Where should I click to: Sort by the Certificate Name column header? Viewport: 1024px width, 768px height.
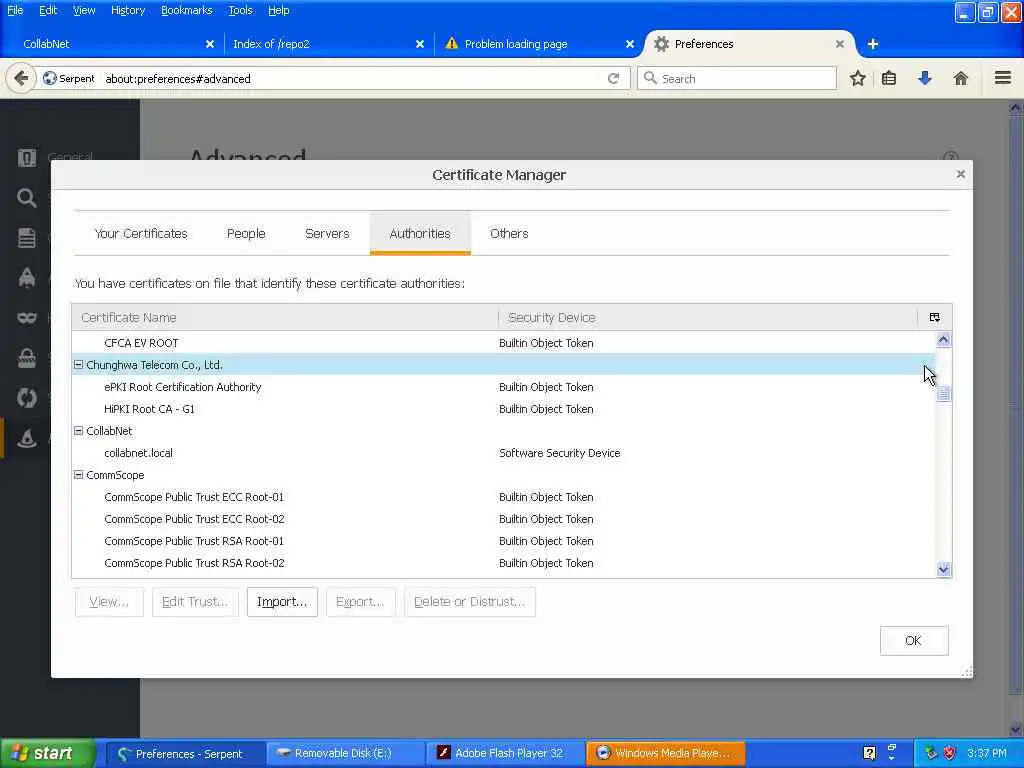pos(285,317)
